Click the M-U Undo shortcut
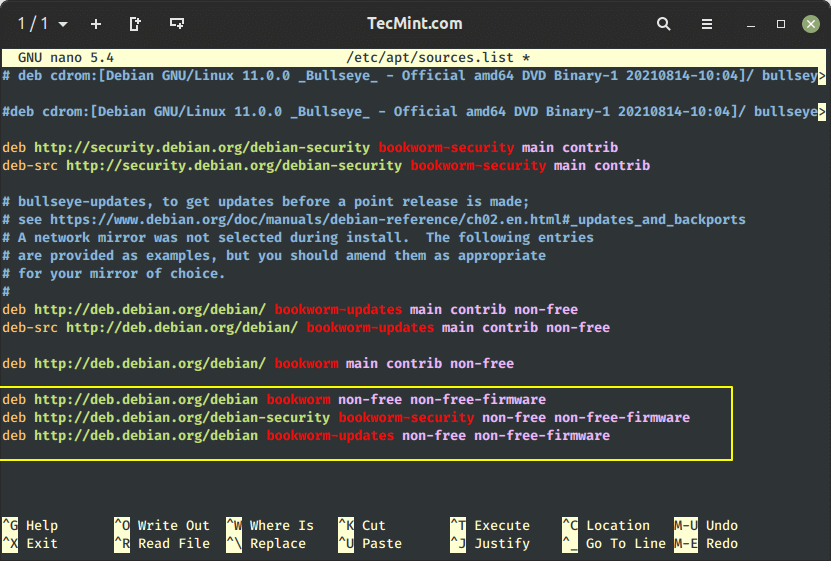This screenshot has width=831, height=561. pyautogui.click(x=706, y=526)
